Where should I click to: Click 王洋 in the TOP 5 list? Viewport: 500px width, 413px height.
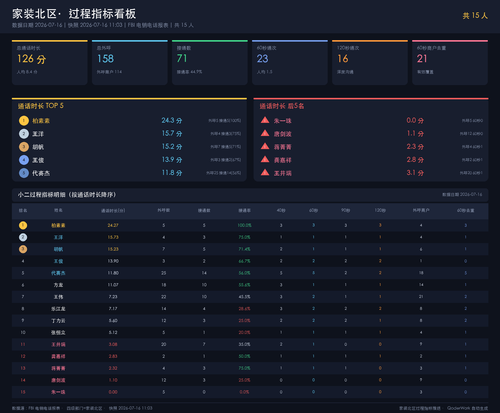38,134
